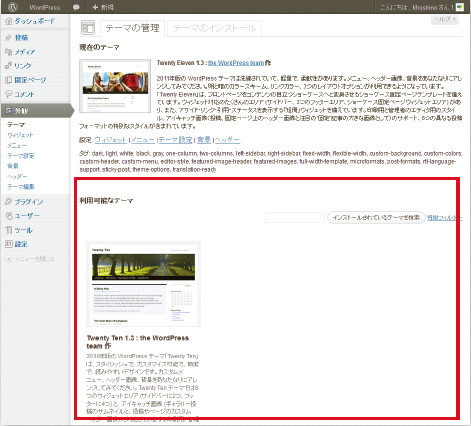Click the Pages icon in sidebar
This screenshot has height=426, width=471.
pyautogui.click(x=9, y=80)
